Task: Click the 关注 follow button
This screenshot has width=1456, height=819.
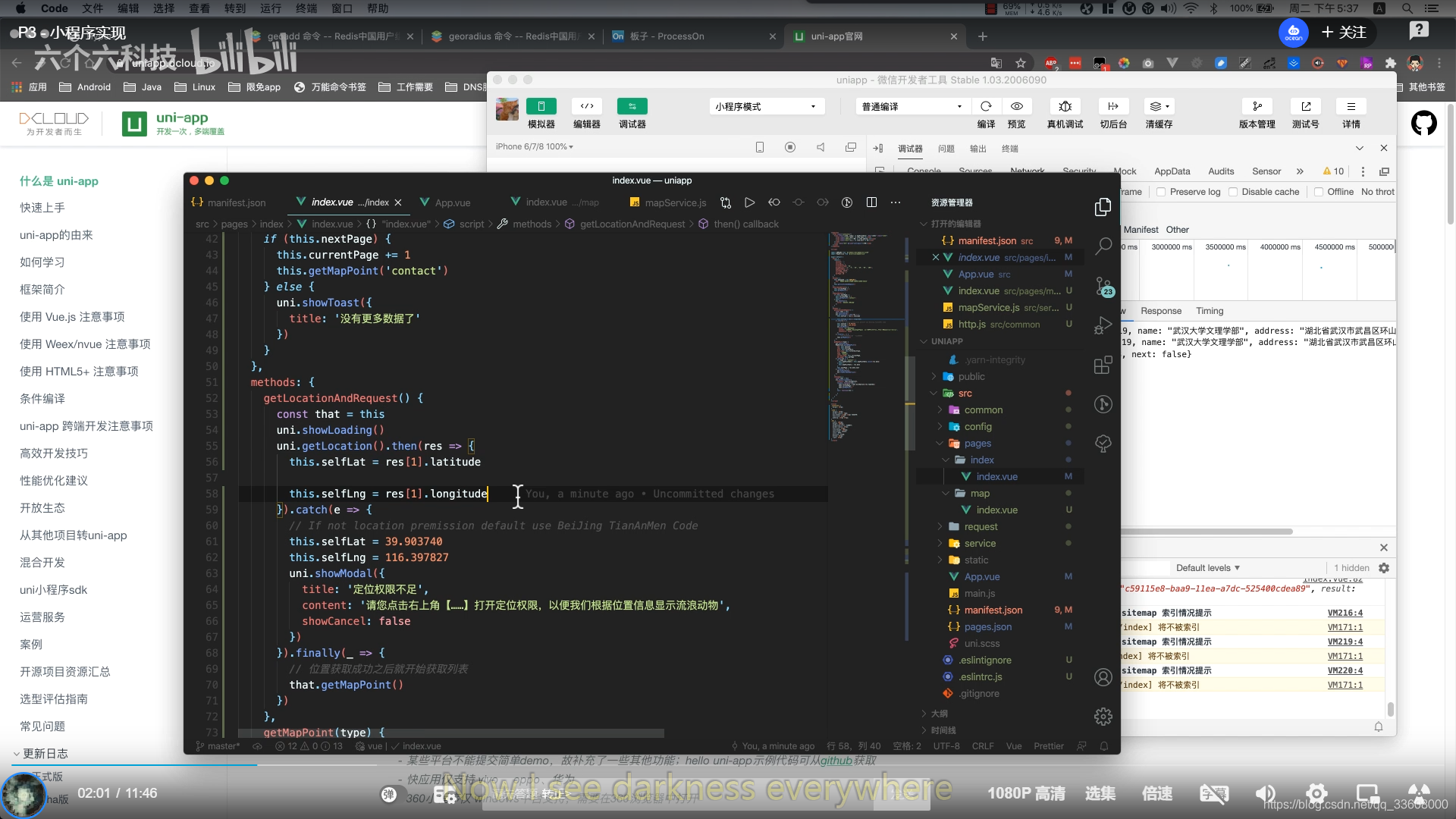Action: click(1344, 33)
